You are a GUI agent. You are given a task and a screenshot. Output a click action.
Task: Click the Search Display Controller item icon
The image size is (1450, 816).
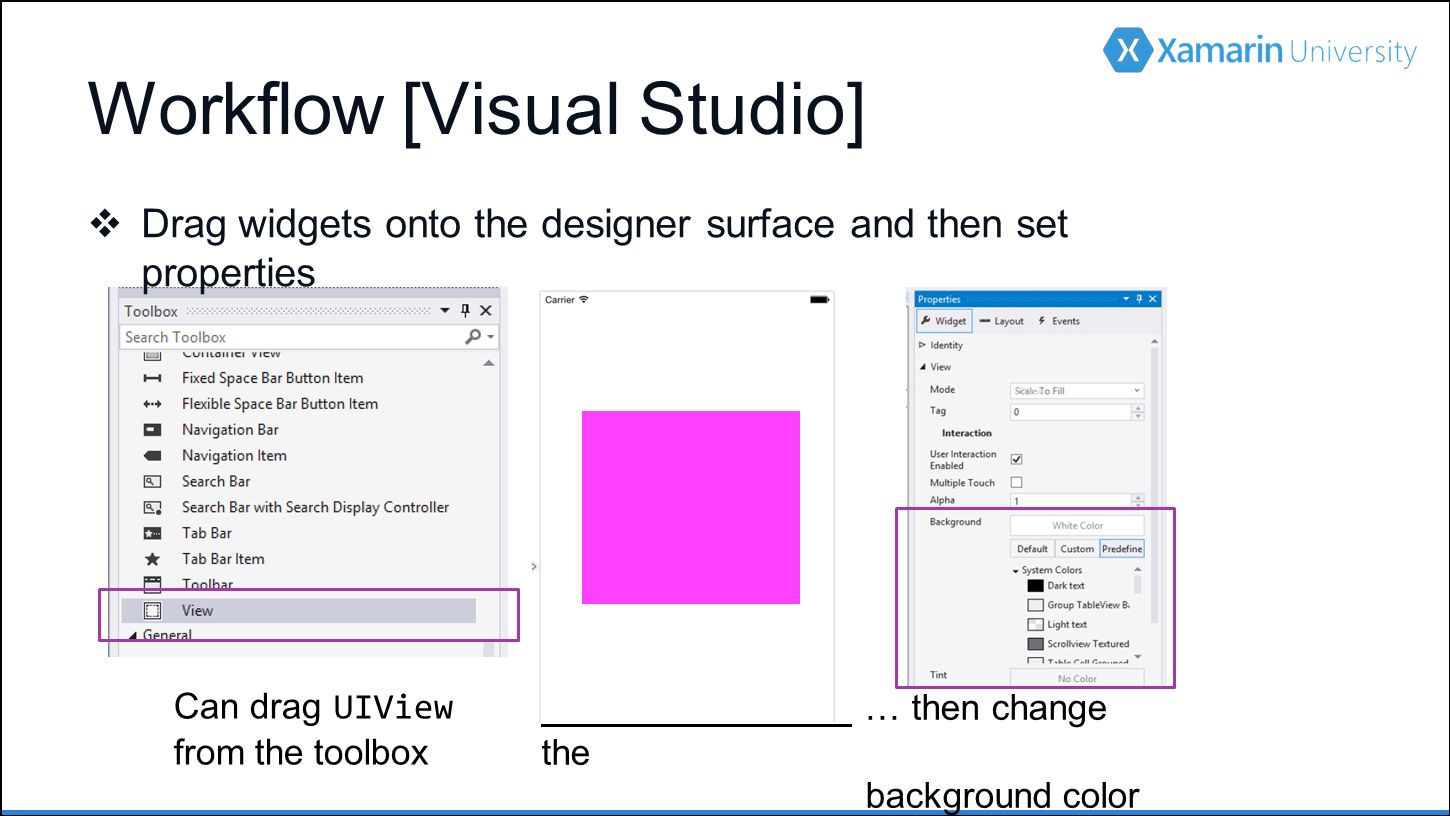[152, 507]
